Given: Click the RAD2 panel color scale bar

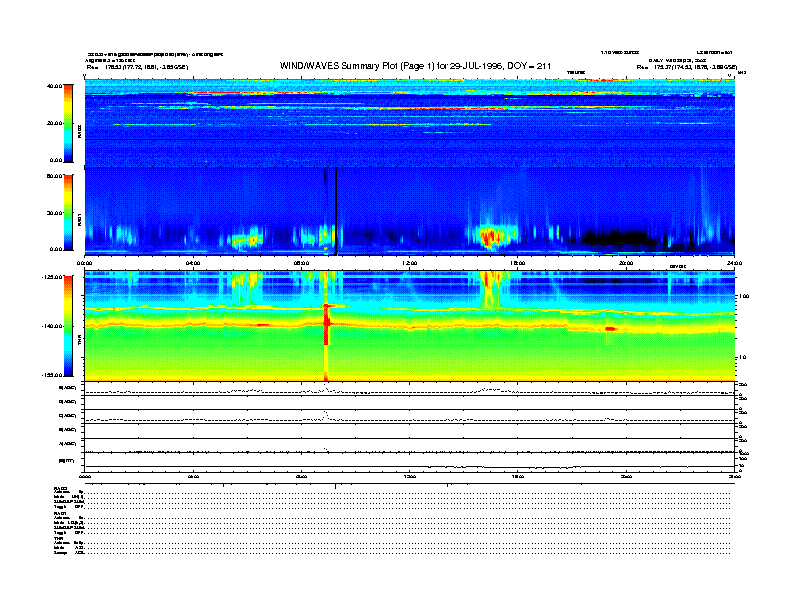Looking at the screenshot, I should 68,123.
